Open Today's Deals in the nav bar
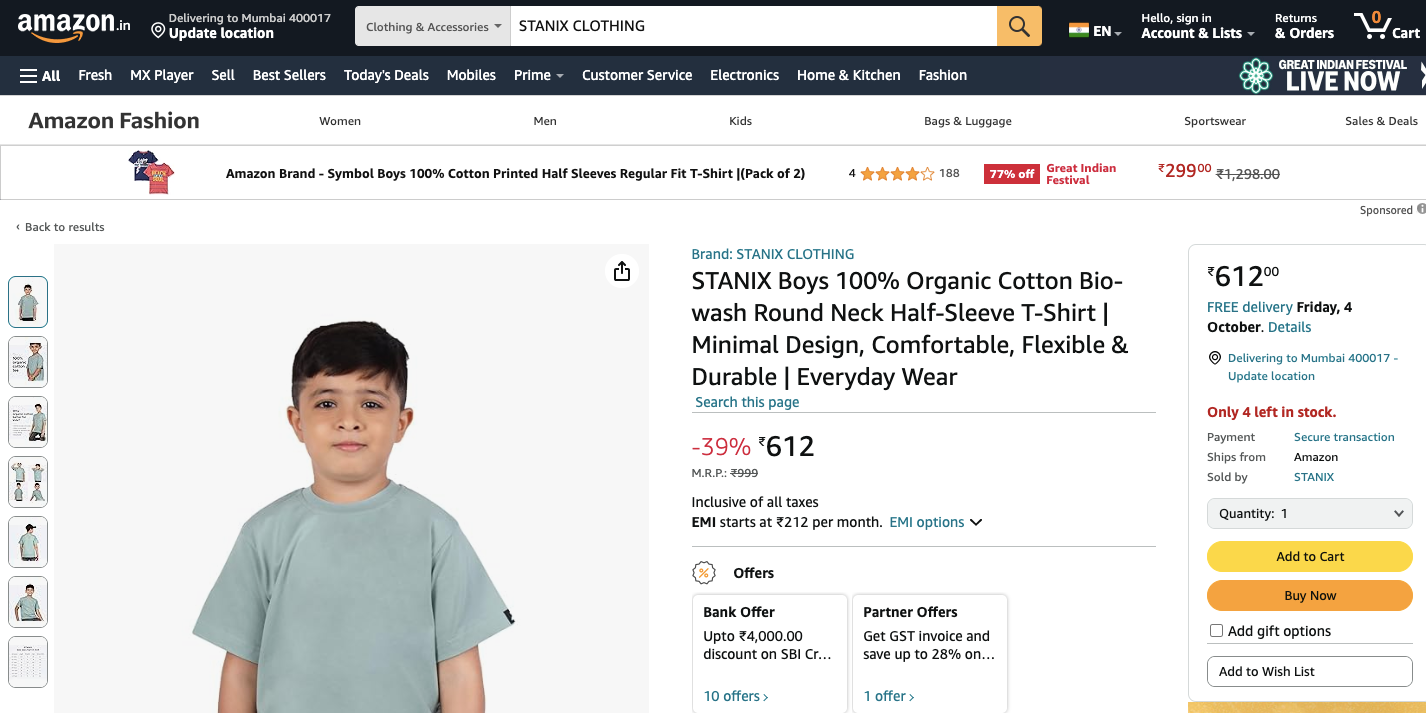The image size is (1426, 713). point(386,75)
